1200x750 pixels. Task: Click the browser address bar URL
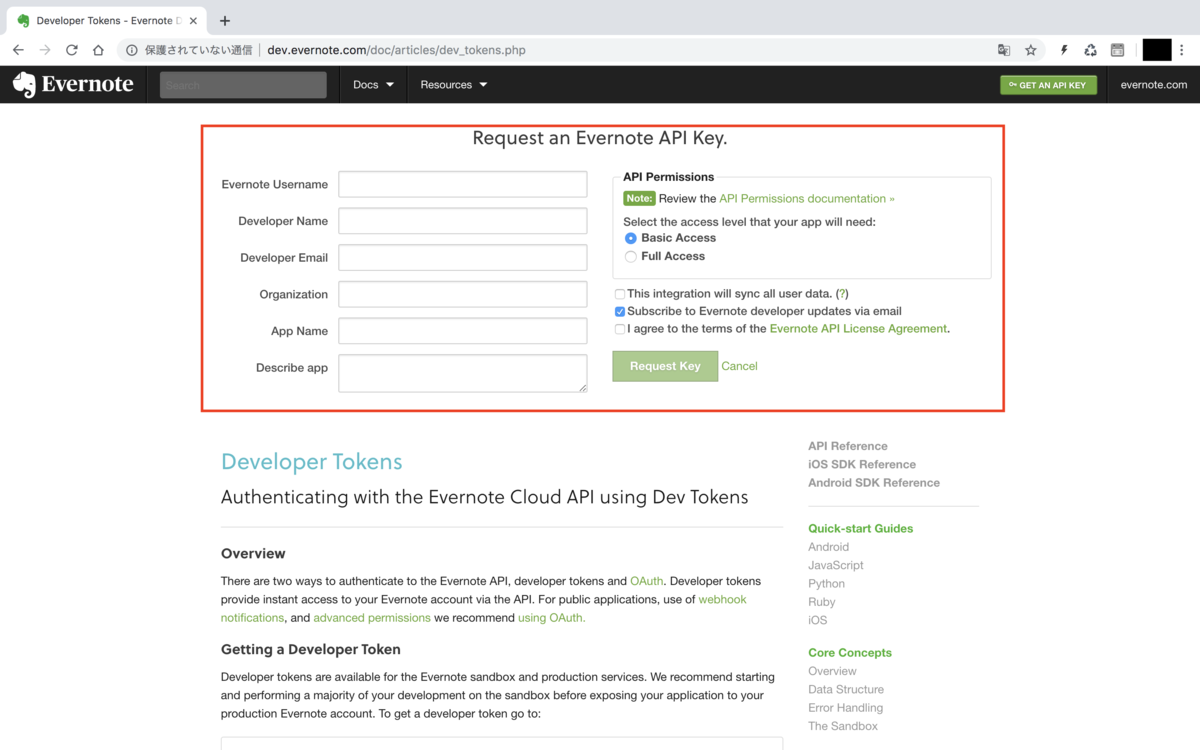pos(396,50)
